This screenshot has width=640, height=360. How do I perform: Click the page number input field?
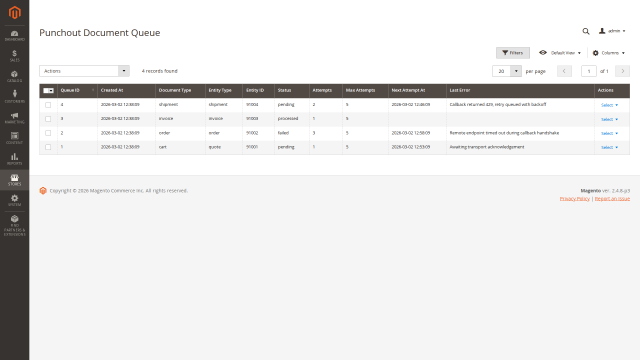click(x=589, y=71)
